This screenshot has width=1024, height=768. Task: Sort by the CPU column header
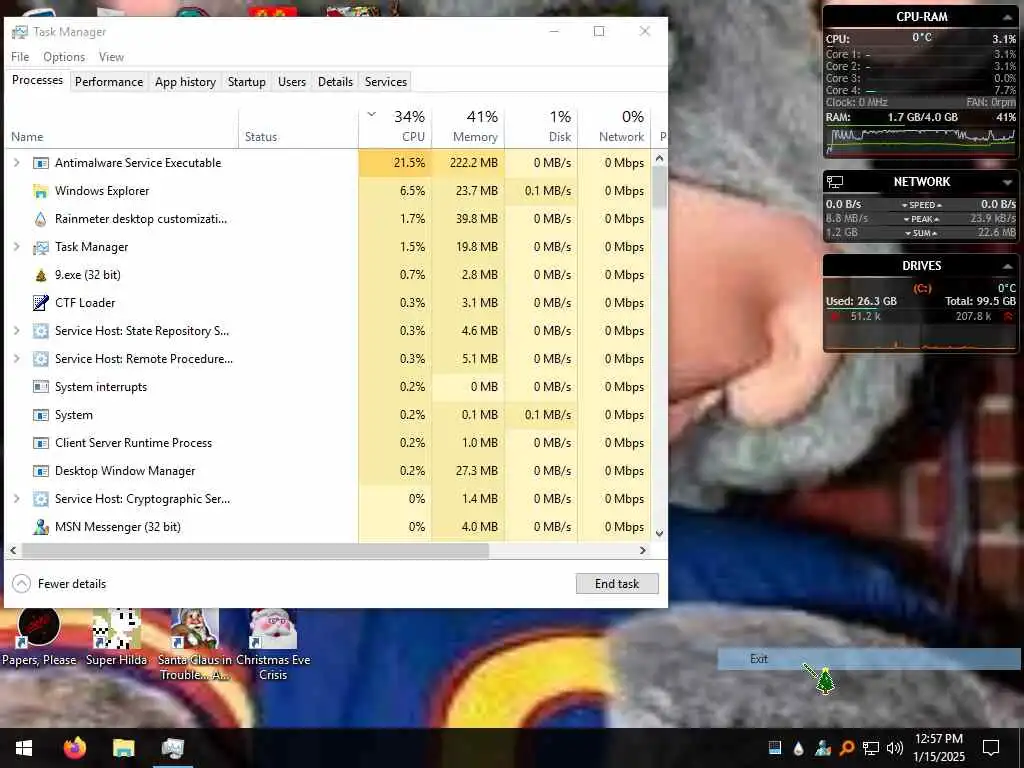pyautogui.click(x=395, y=126)
